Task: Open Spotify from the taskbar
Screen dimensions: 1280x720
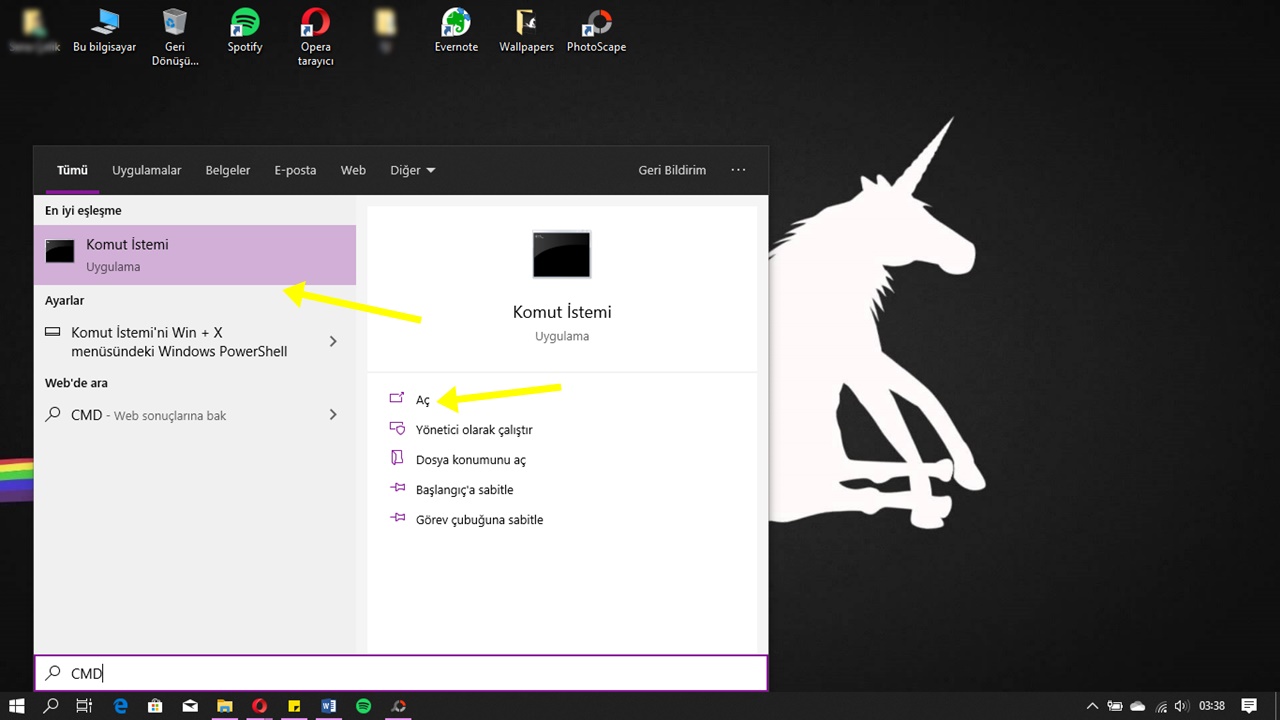Action: pos(364,706)
